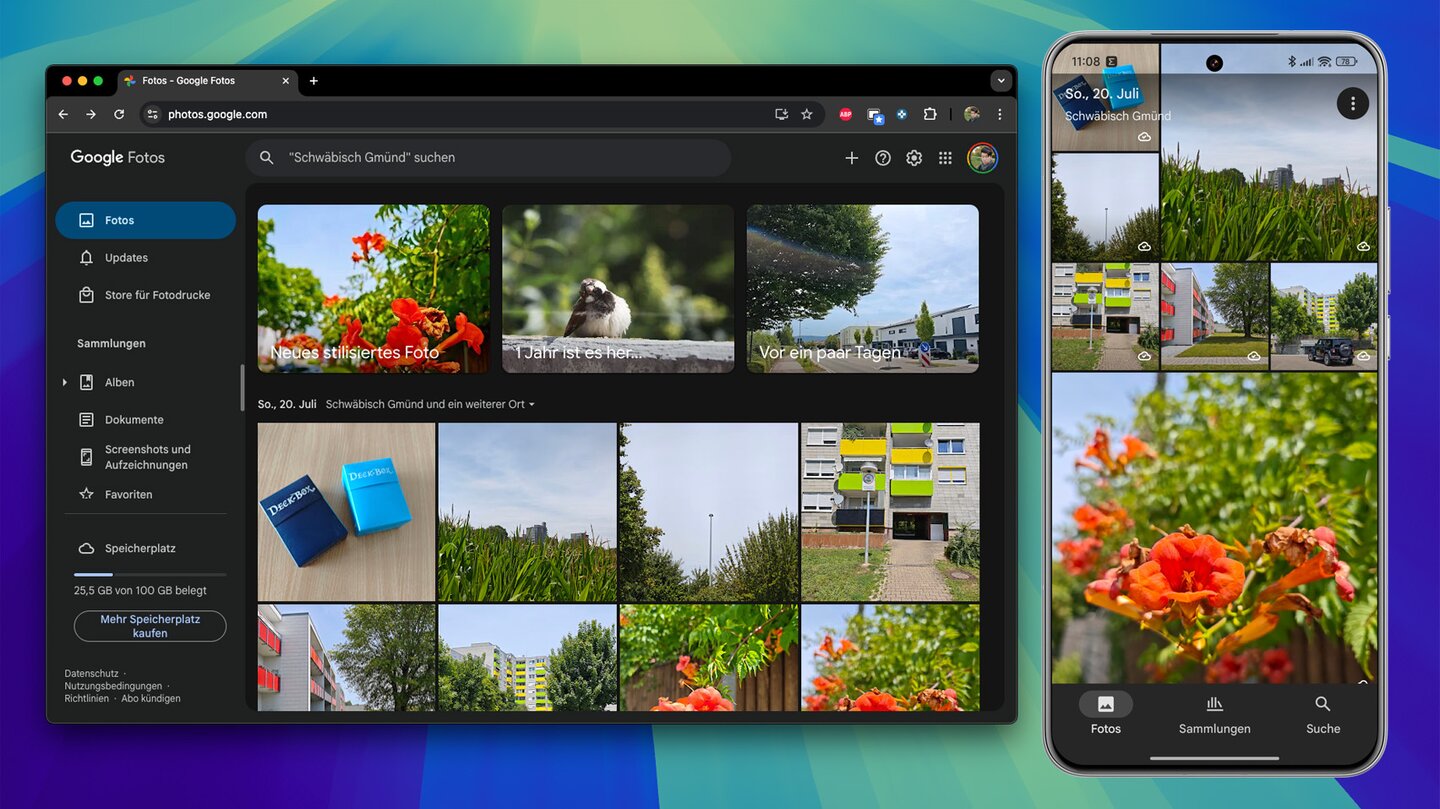This screenshot has height=809, width=1440.
Task: Open the Adblock Plus extension
Action: [845, 114]
